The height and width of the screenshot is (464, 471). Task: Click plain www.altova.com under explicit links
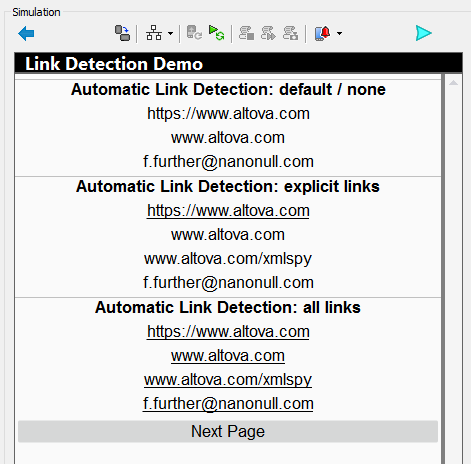(228, 235)
